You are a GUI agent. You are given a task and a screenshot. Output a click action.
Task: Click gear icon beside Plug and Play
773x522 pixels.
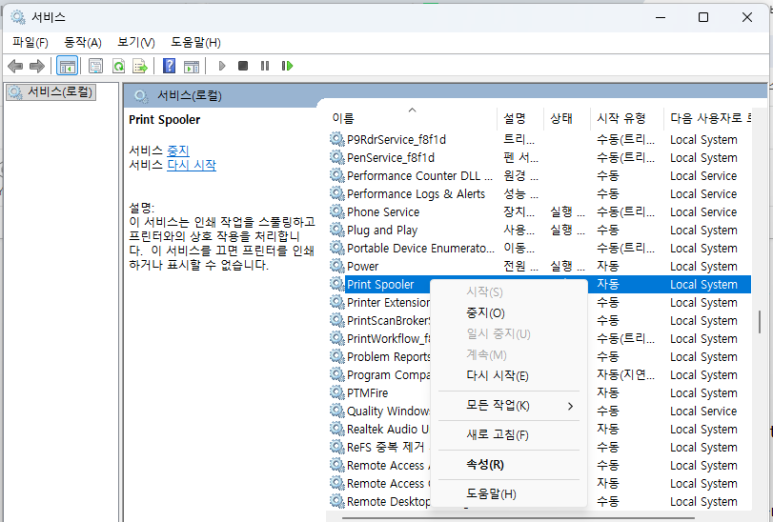[337, 230]
